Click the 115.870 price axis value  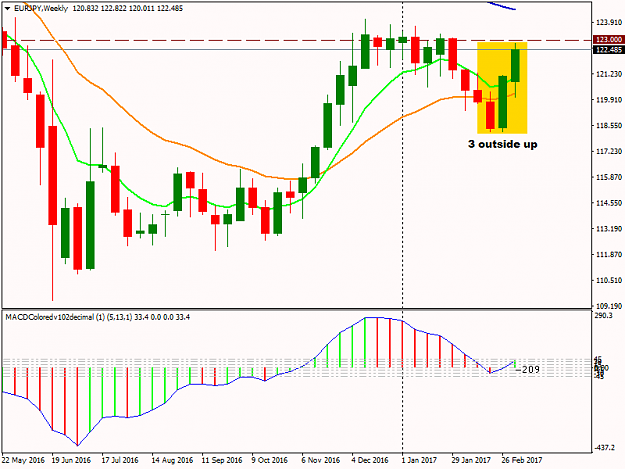click(x=609, y=177)
